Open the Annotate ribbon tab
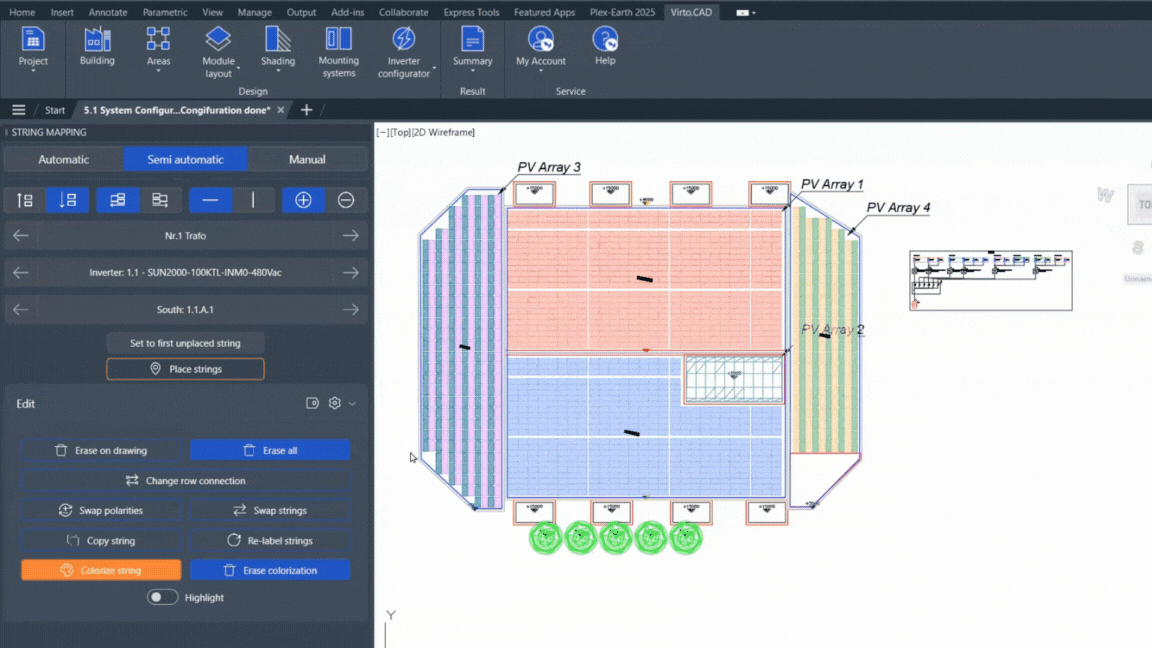 (x=108, y=12)
